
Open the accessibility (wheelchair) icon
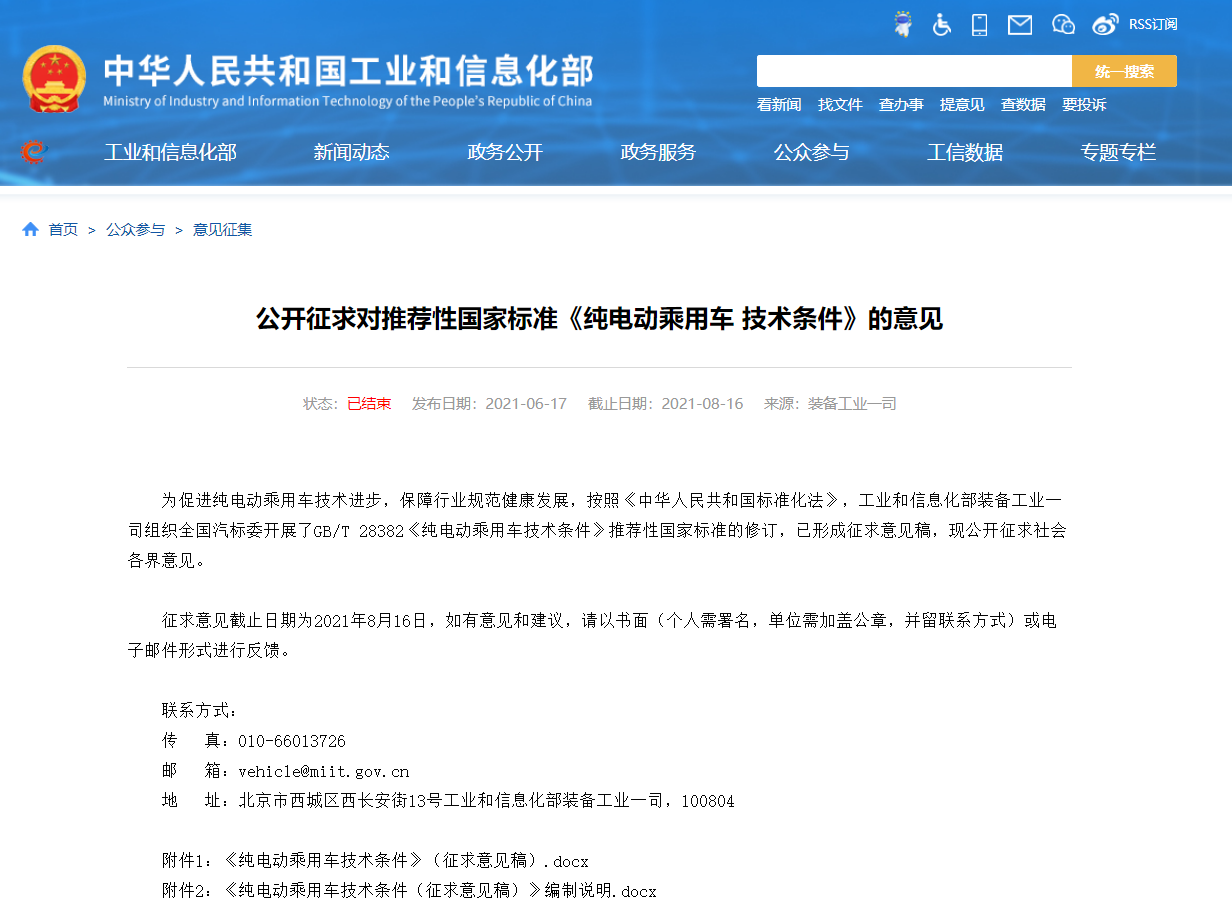coord(941,24)
